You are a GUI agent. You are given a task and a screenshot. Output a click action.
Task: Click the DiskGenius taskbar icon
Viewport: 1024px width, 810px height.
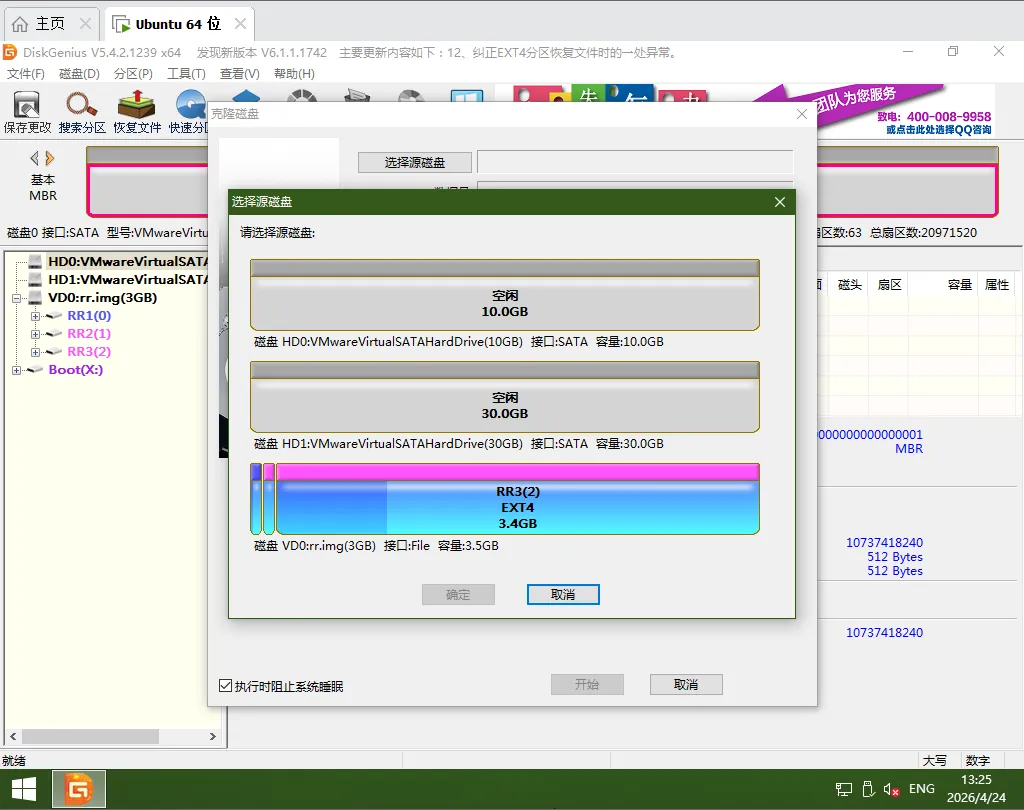point(78,790)
